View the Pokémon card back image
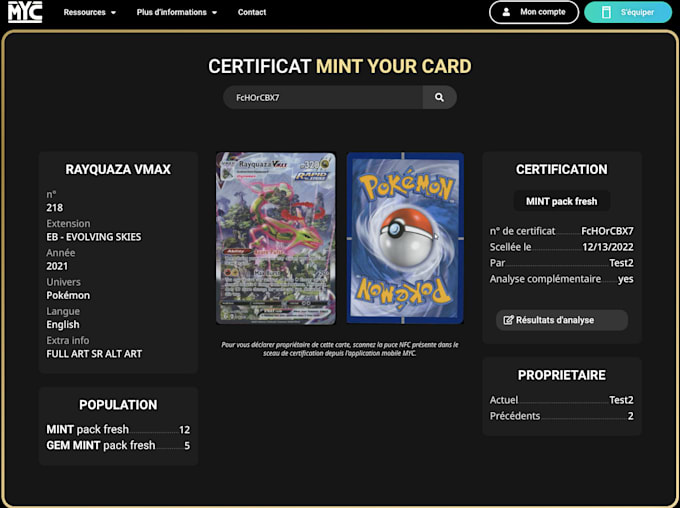 (x=405, y=238)
